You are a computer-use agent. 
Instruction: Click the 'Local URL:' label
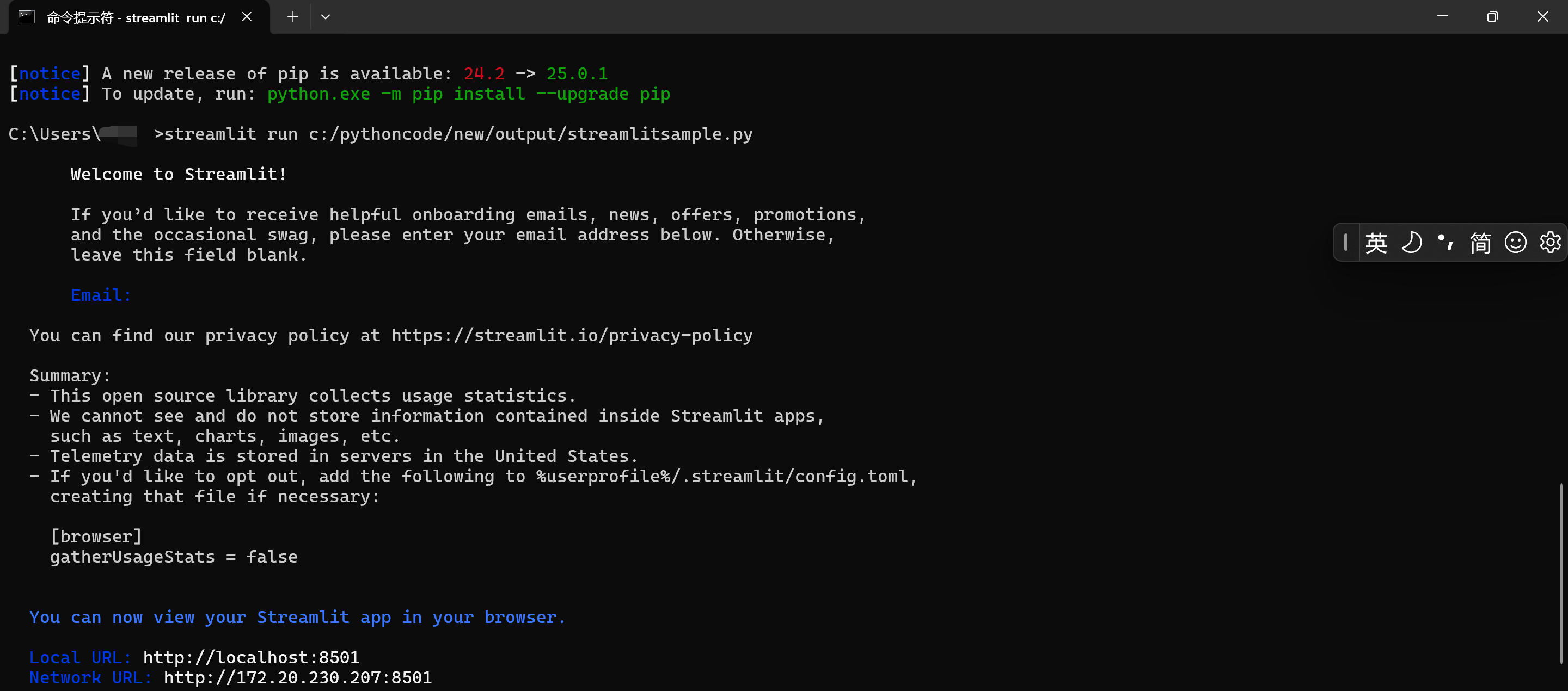tap(81, 658)
